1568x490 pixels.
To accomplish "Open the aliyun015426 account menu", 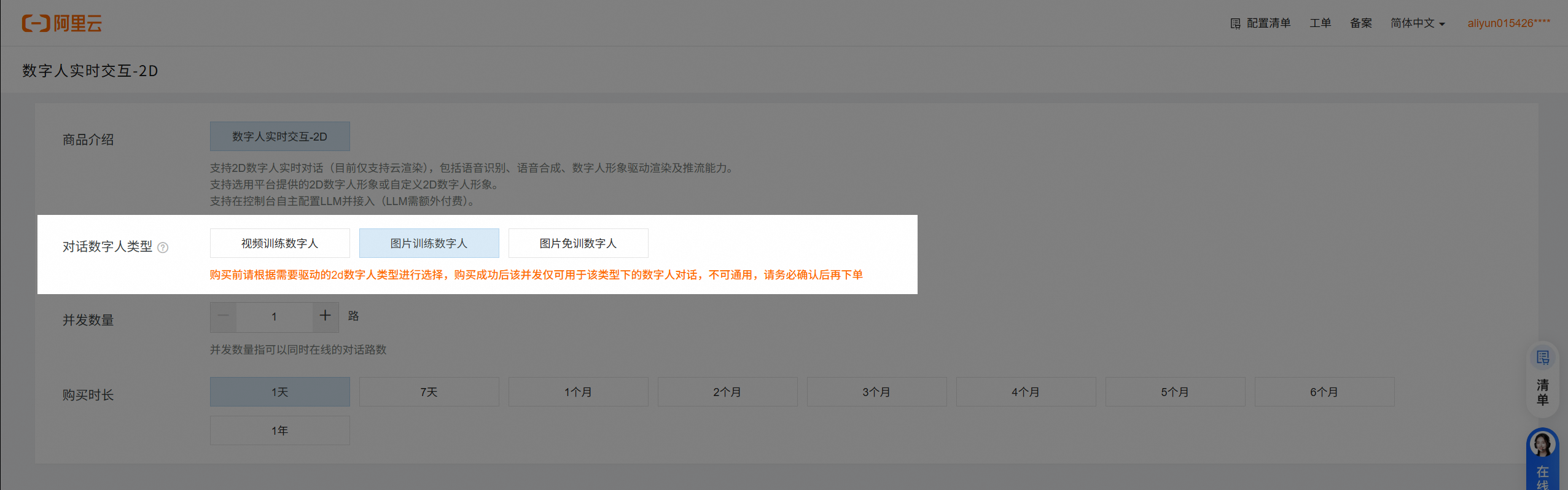I will pos(1508,23).
